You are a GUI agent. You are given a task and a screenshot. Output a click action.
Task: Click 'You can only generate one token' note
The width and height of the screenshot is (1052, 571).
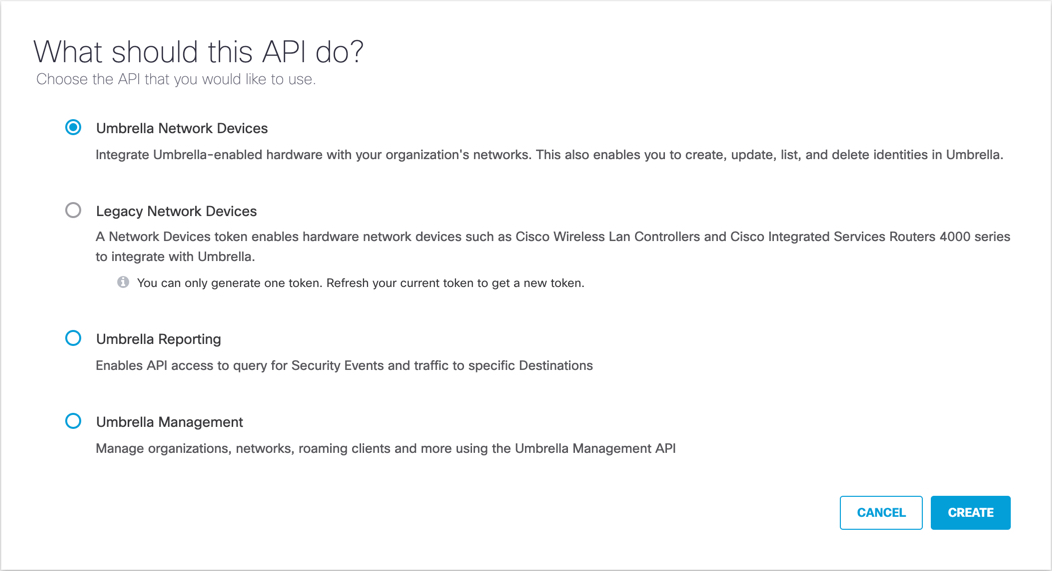point(360,283)
